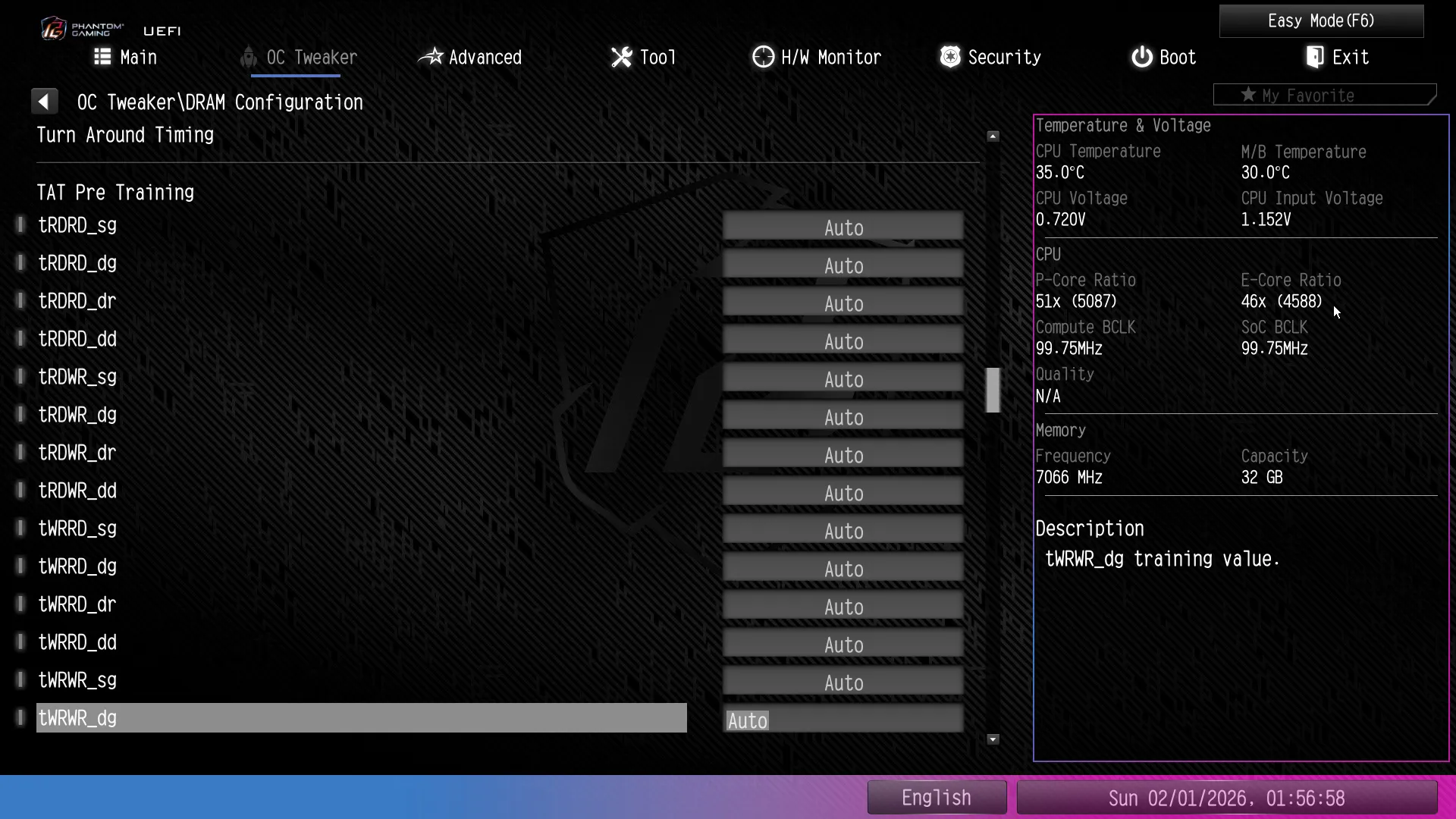This screenshot has width=1456, height=819.
Task: Open the H/W Monitor tab
Action: pos(830,58)
